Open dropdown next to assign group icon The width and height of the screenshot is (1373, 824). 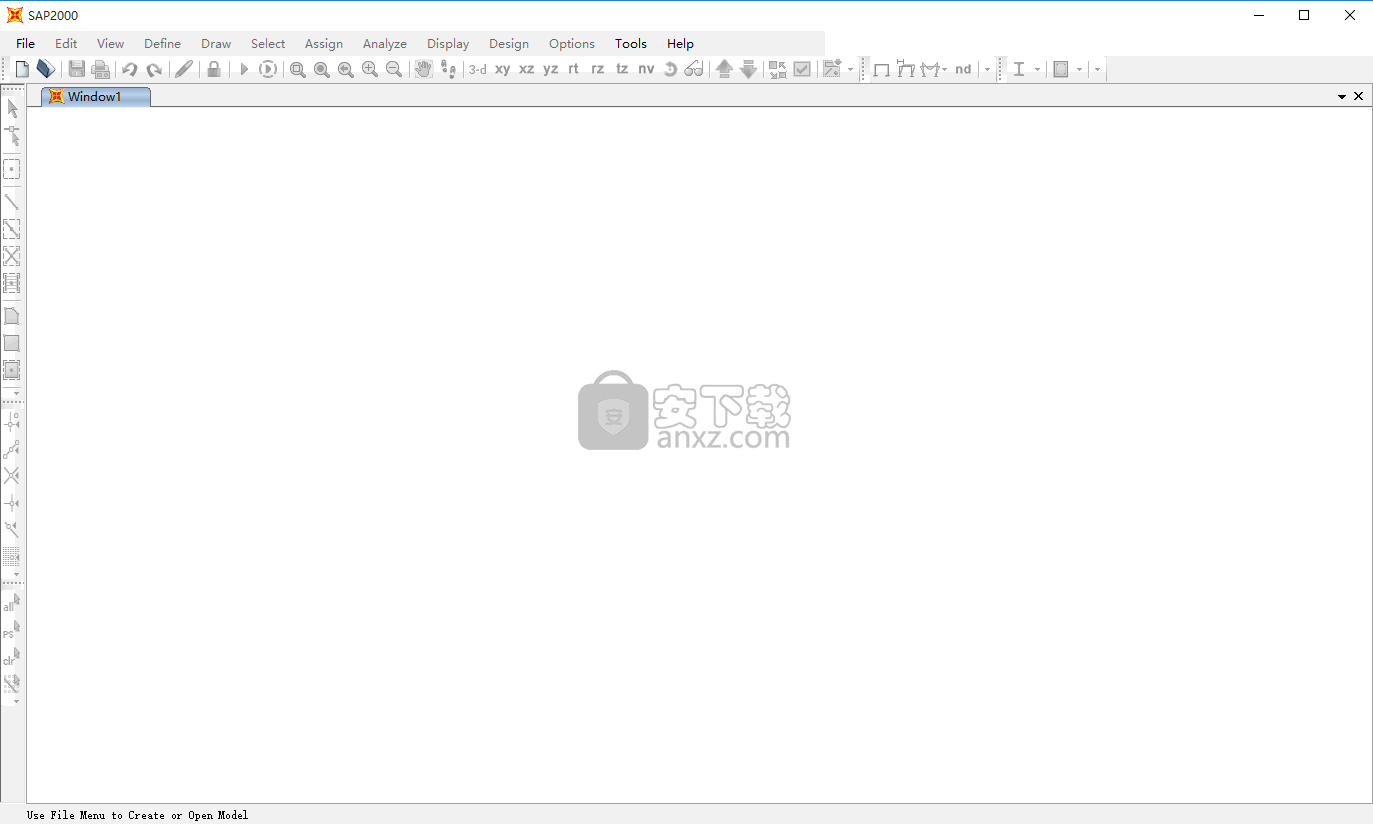tap(851, 69)
